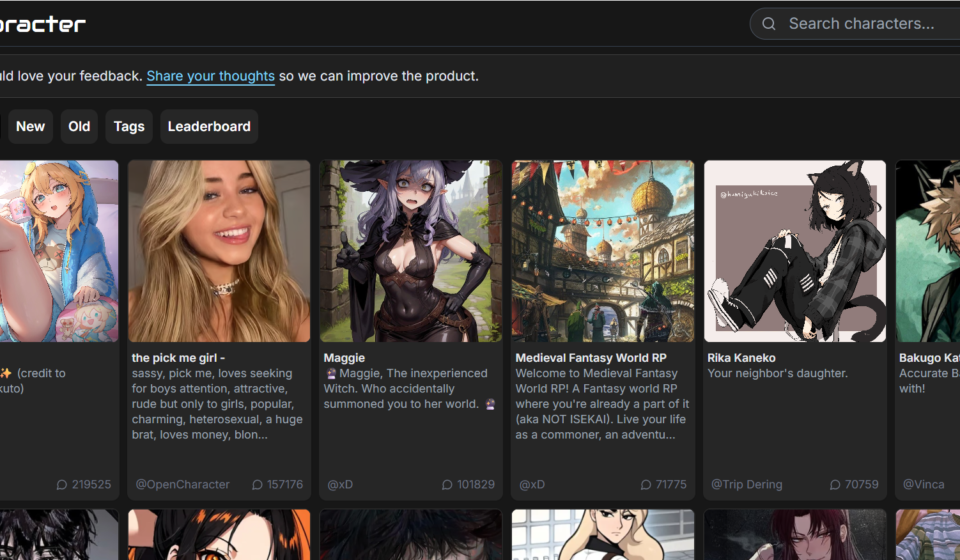This screenshot has width=960, height=560.
Task: Open the Rika Kaneko character image
Action: pyautogui.click(x=795, y=251)
